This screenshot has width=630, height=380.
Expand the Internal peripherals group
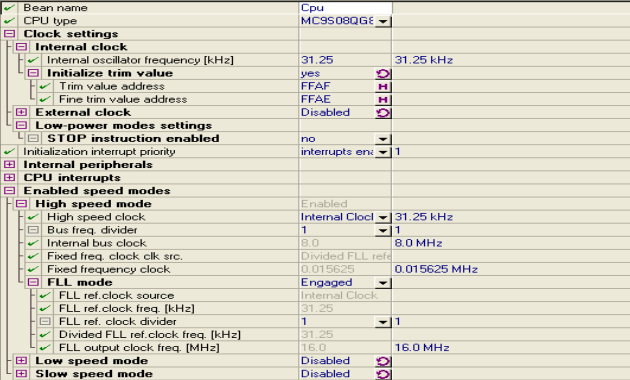point(10,165)
